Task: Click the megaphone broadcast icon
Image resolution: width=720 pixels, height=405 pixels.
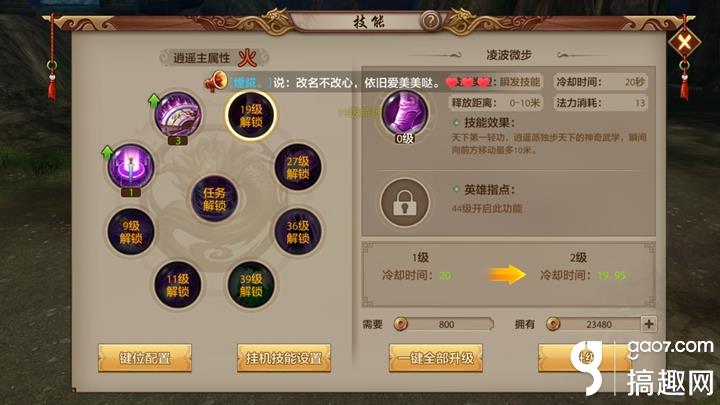Action: (216, 82)
